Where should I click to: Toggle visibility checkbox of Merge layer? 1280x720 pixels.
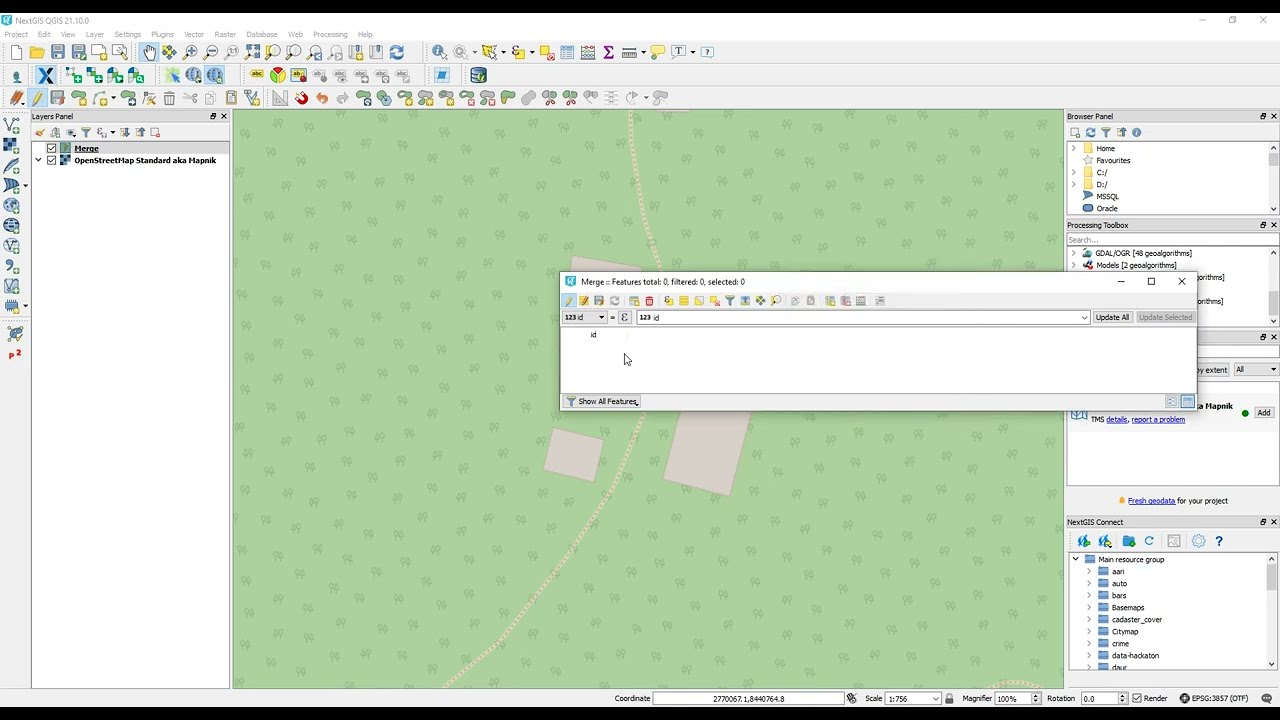[52, 148]
